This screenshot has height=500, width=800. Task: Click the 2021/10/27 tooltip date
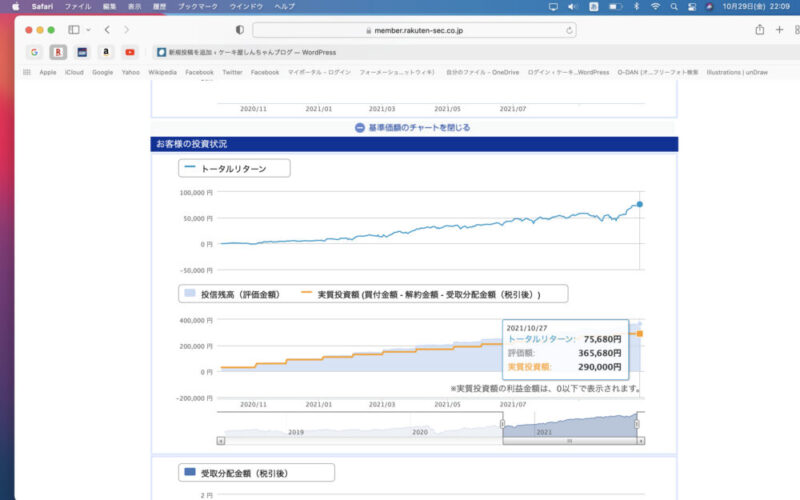coord(527,328)
